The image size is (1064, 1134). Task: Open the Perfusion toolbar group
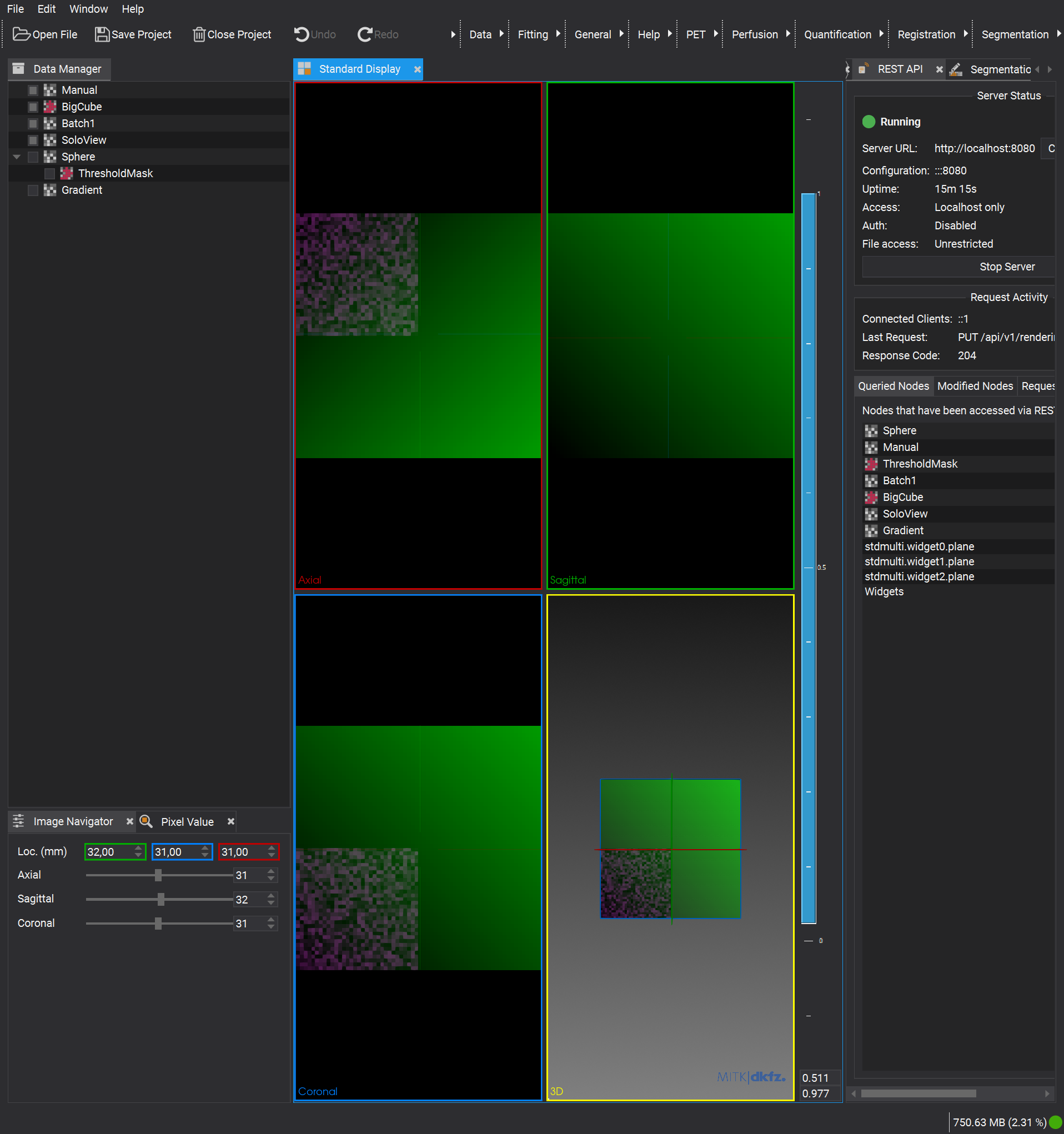click(754, 34)
